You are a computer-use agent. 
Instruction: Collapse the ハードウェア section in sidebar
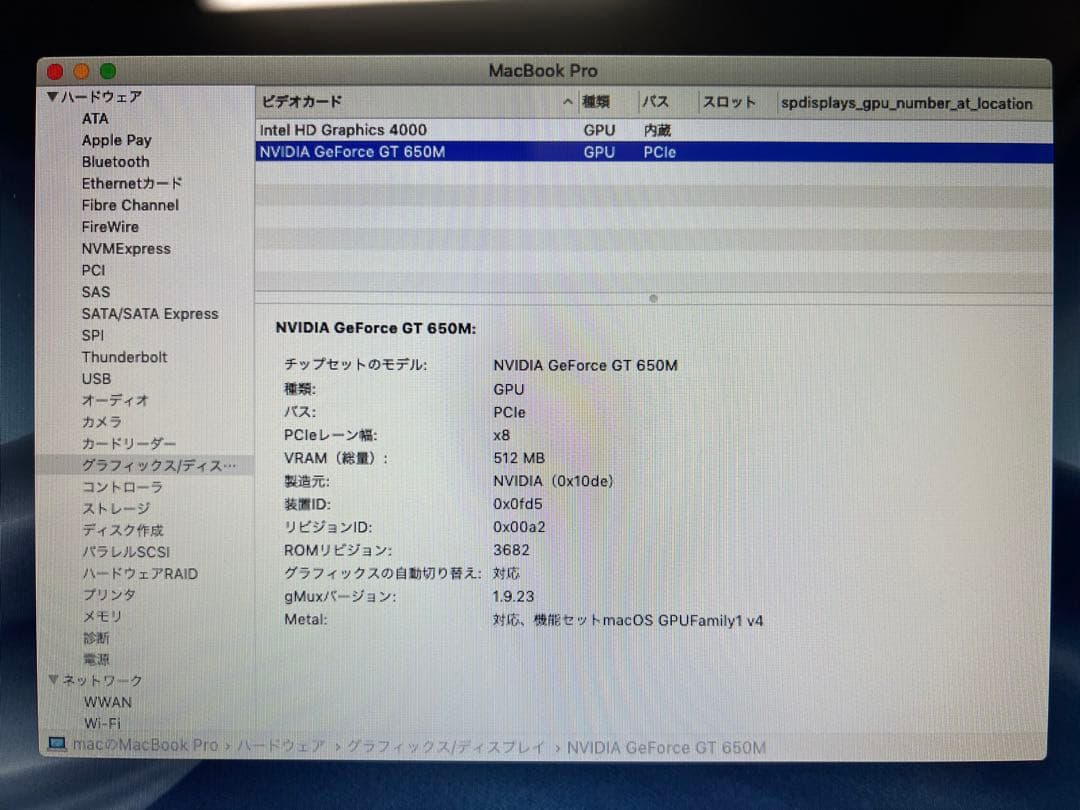pos(52,97)
